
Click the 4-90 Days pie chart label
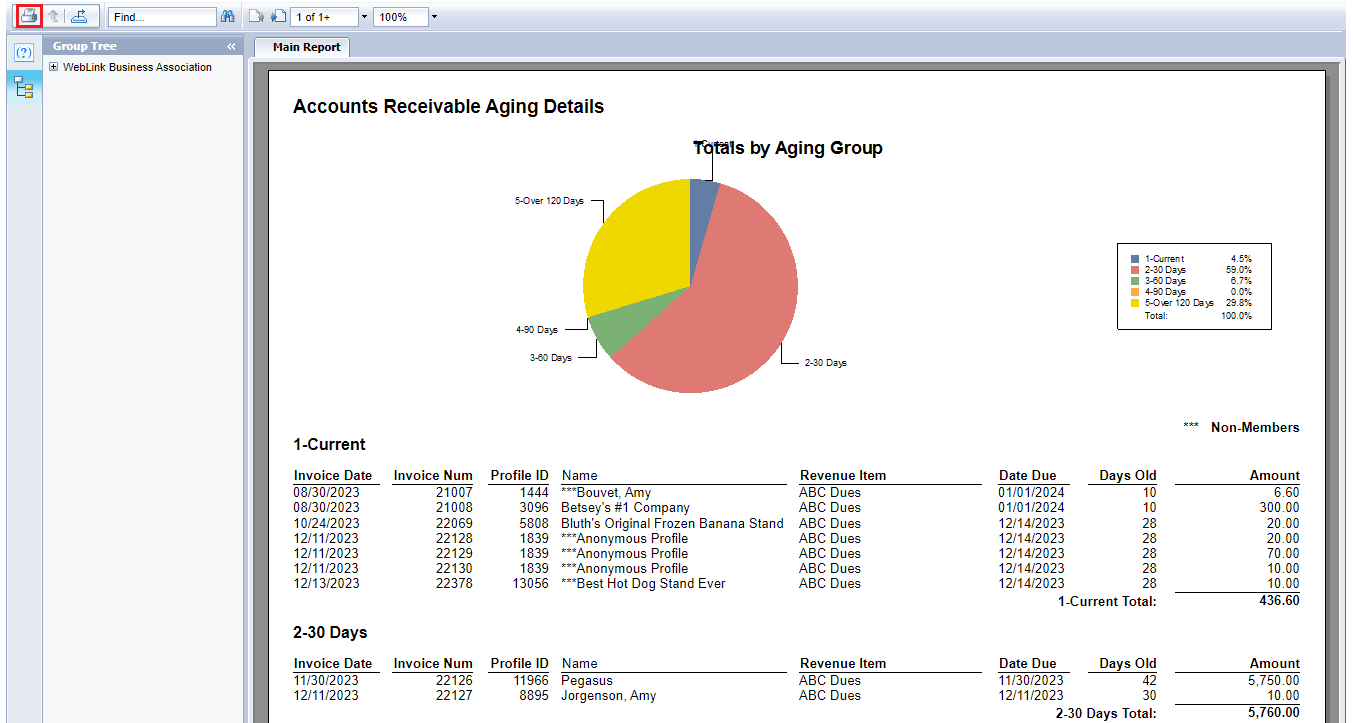pyautogui.click(x=537, y=329)
